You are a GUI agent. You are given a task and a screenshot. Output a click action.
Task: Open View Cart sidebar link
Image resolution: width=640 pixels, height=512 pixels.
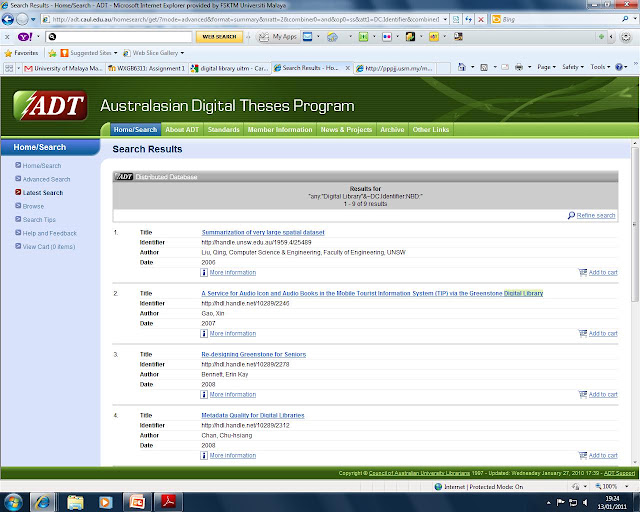(x=49, y=247)
